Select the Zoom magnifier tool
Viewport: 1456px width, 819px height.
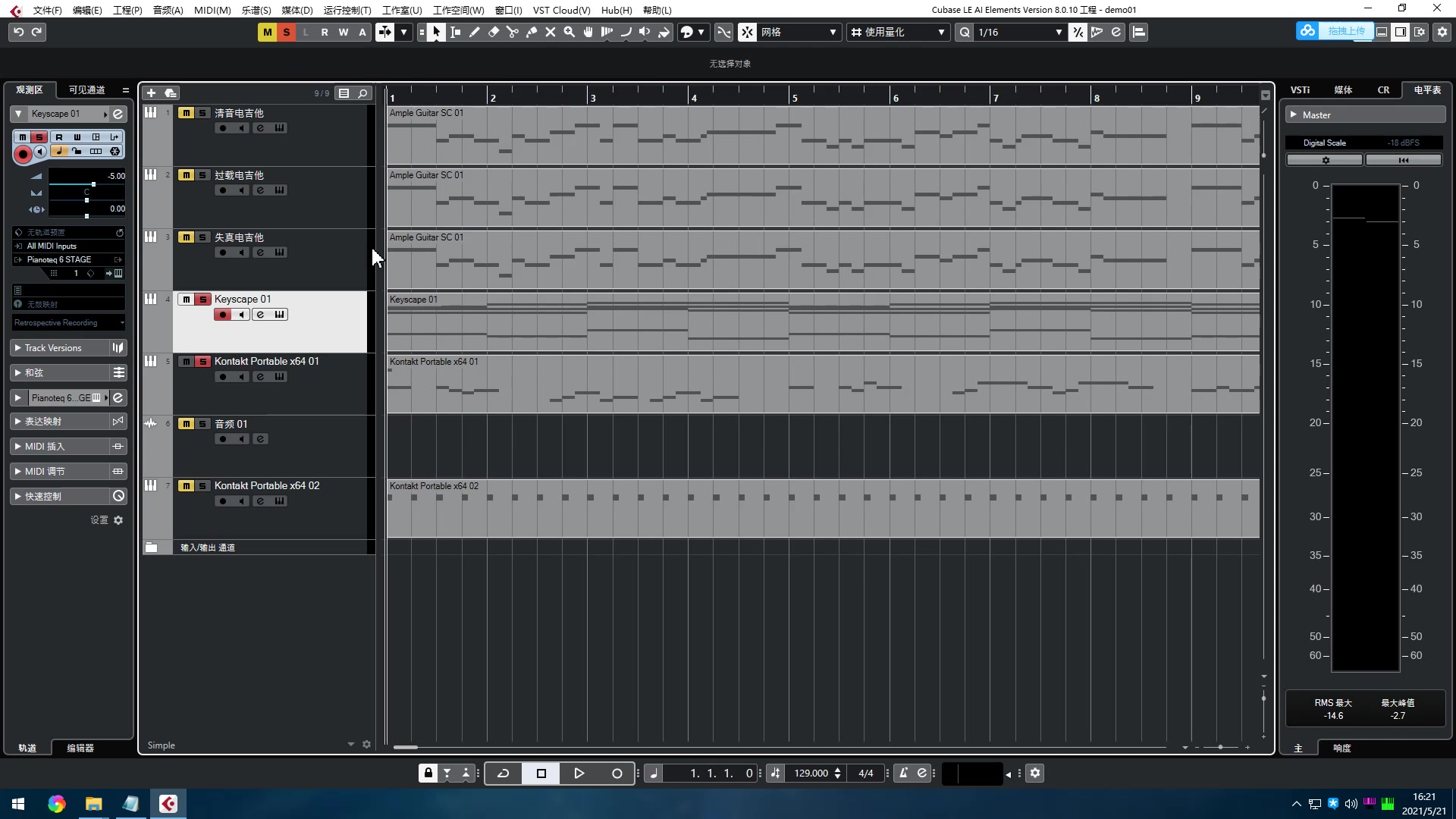569,32
